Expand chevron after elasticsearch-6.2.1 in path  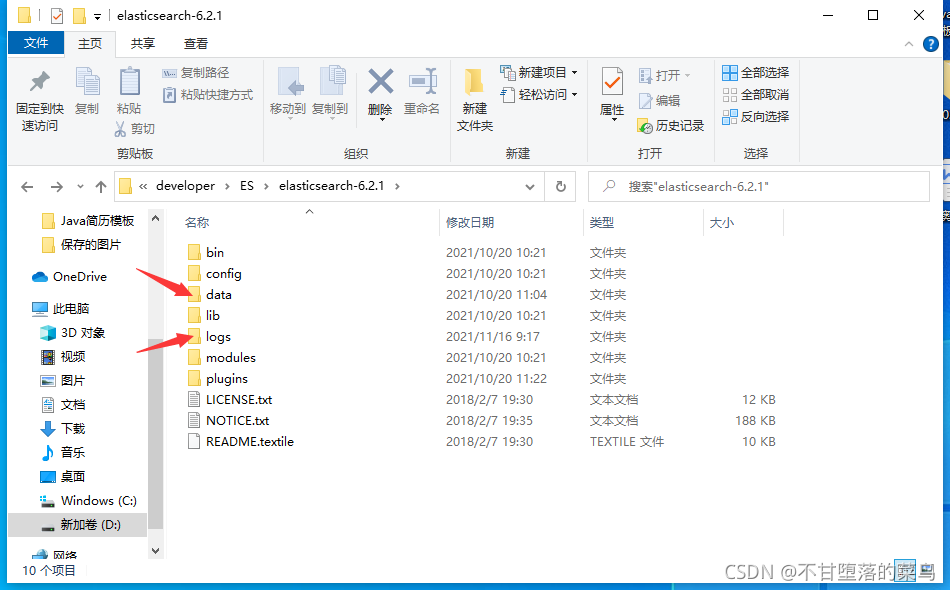pos(397,187)
